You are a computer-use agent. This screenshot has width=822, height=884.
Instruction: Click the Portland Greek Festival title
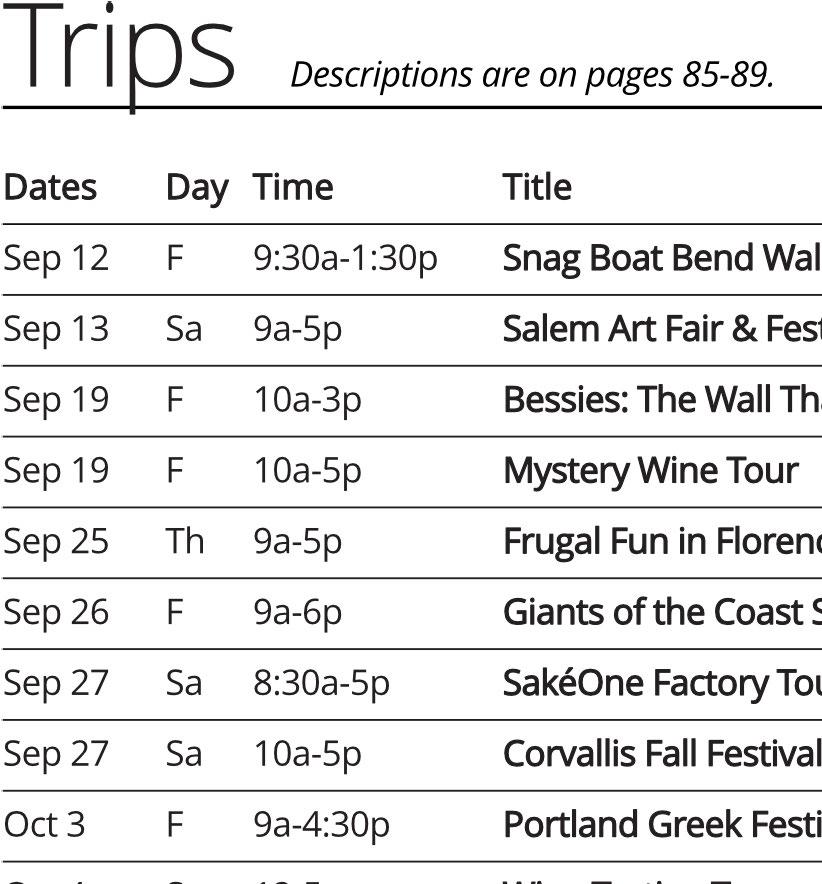660,825
